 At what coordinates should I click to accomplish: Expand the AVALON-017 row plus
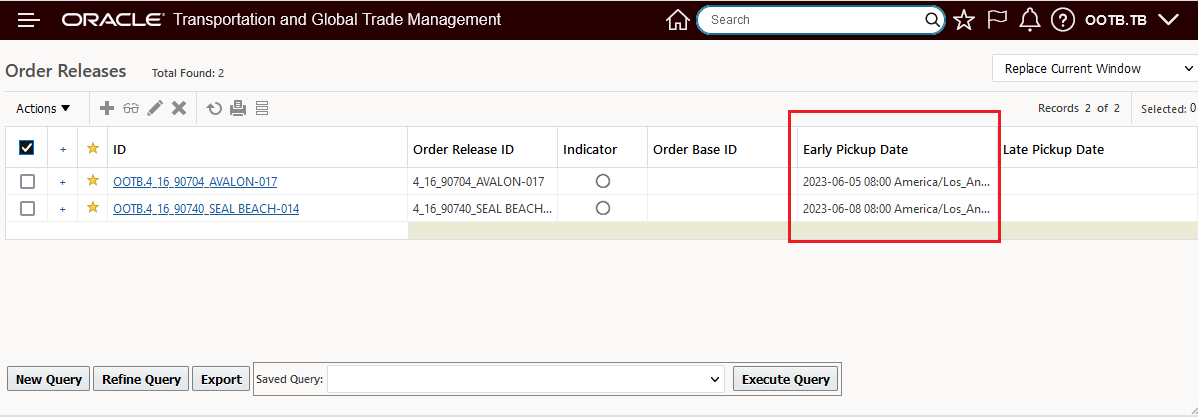63,183
